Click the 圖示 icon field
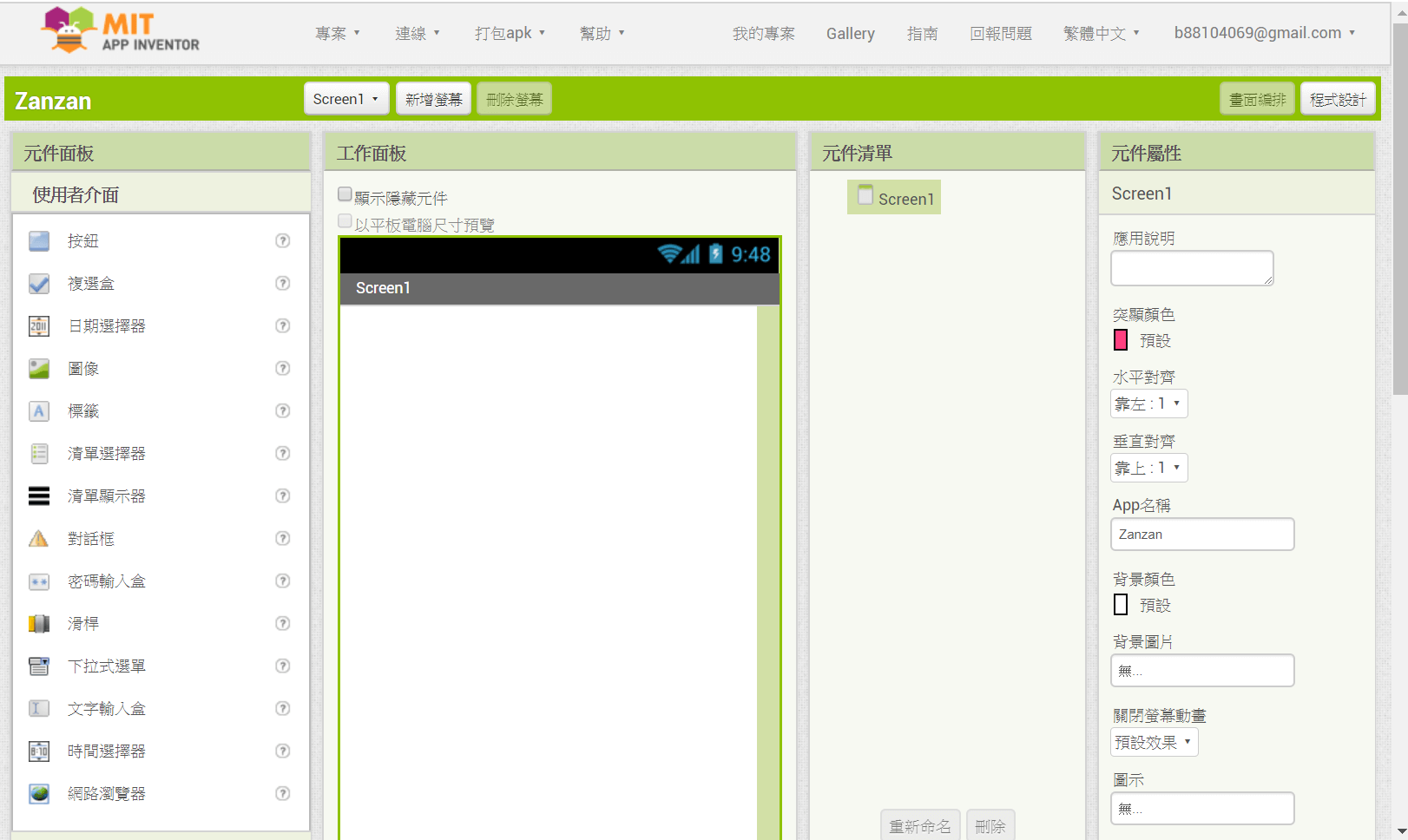Screen dimensions: 1408x840 (x=1202, y=809)
